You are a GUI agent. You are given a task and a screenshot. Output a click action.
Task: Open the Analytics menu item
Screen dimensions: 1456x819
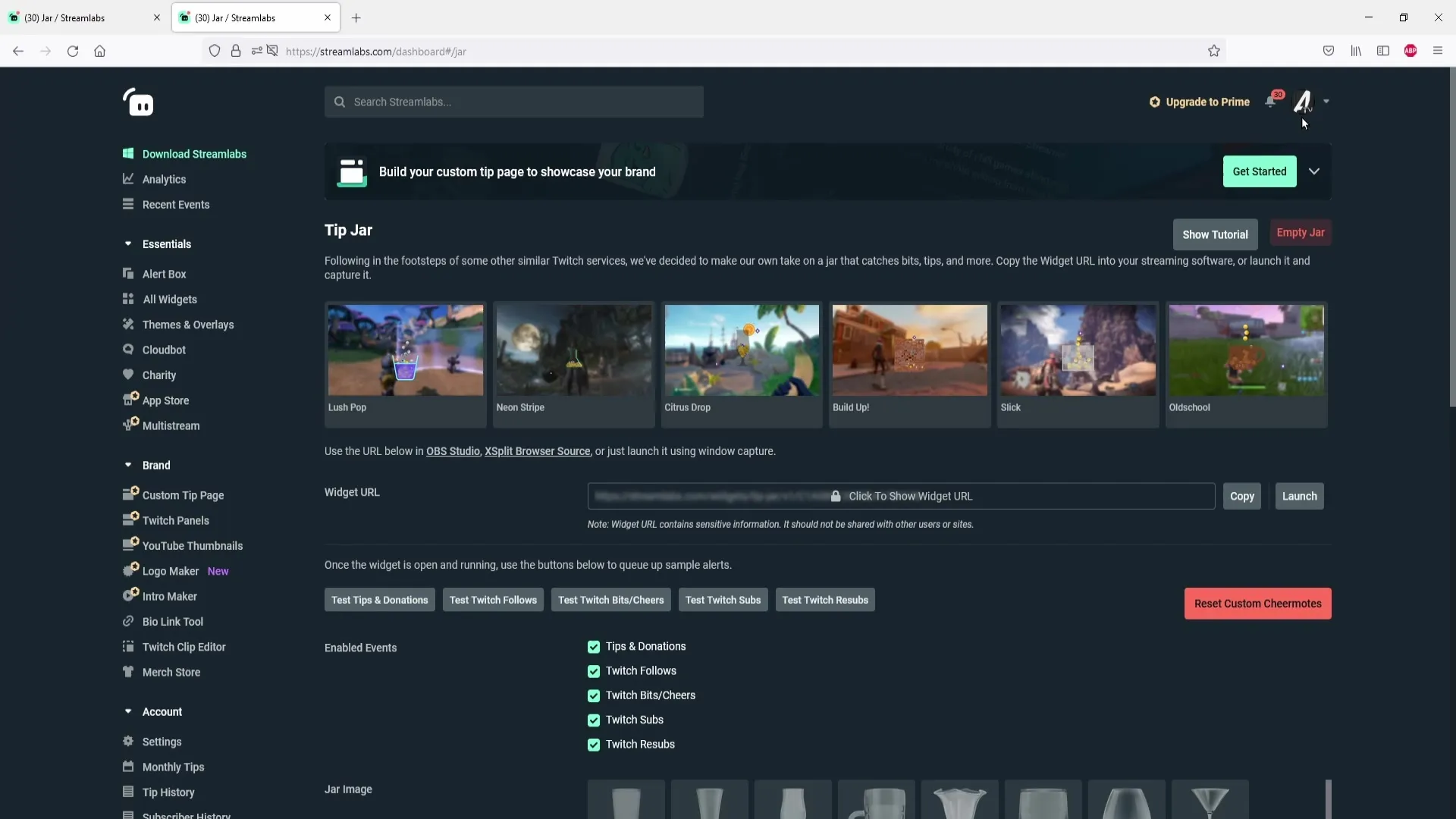pyautogui.click(x=164, y=179)
